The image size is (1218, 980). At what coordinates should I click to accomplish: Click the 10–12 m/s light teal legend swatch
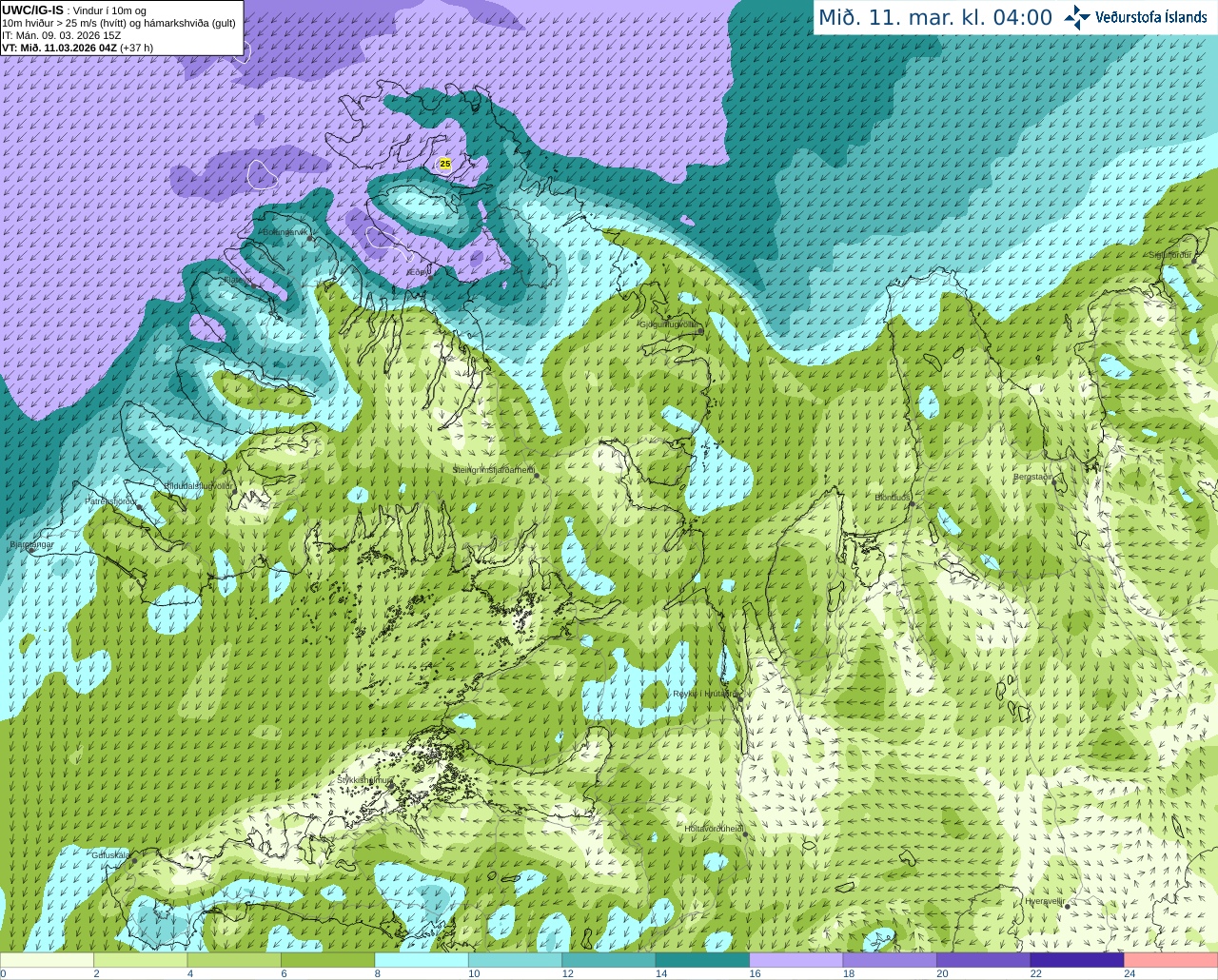515,960
